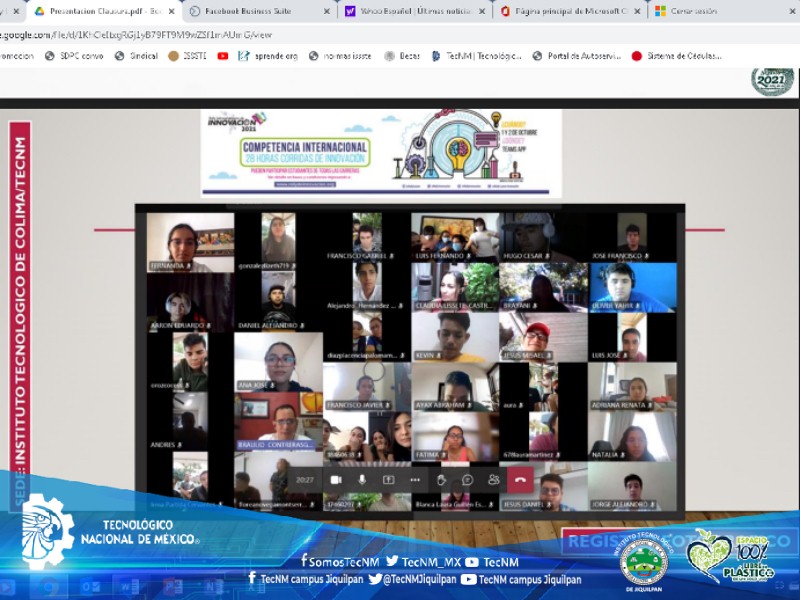Click the browser address bar URL

[x=136, y=35]
